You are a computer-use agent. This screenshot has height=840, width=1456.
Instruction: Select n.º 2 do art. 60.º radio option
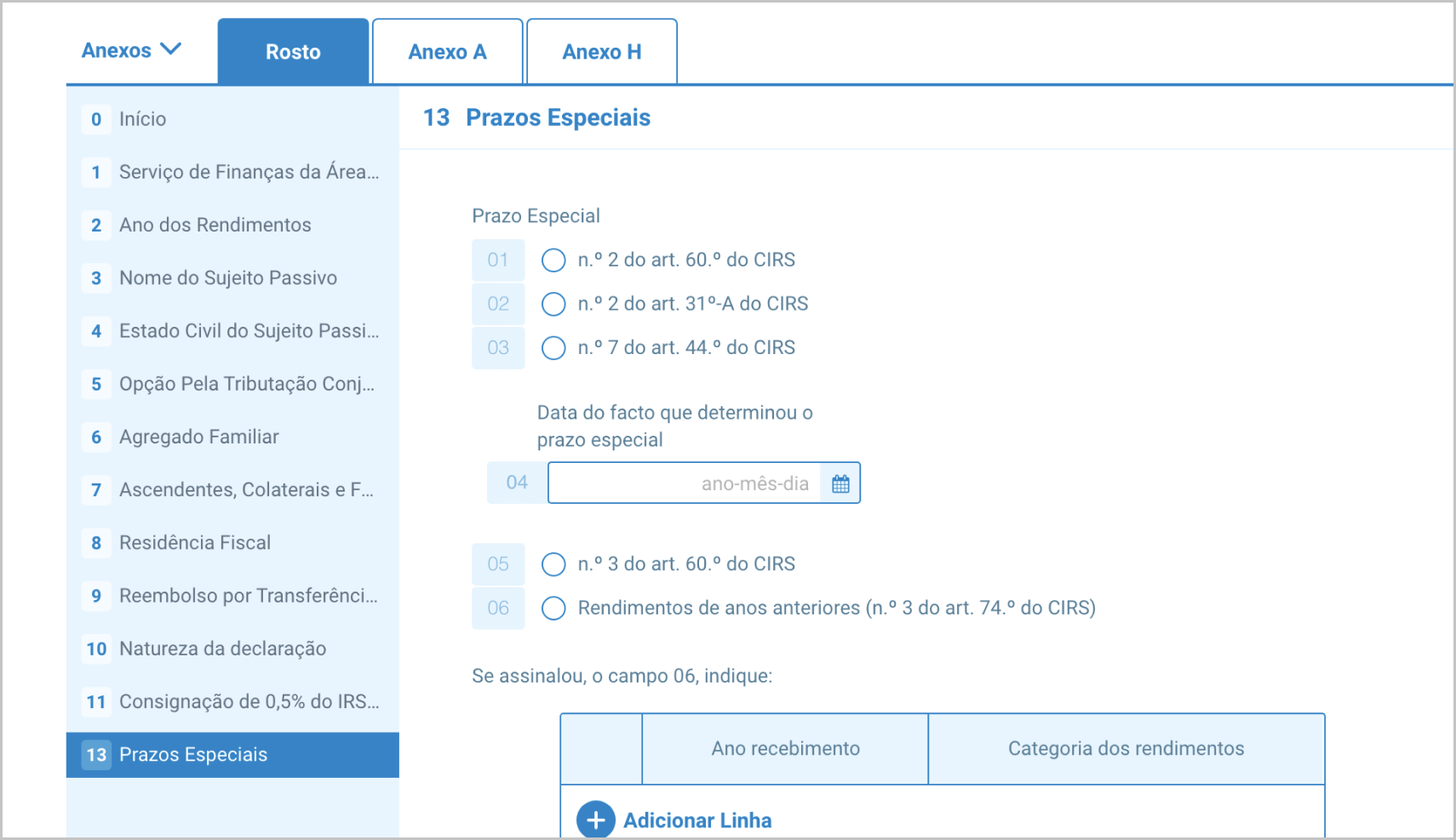click(x=553, y=260)
